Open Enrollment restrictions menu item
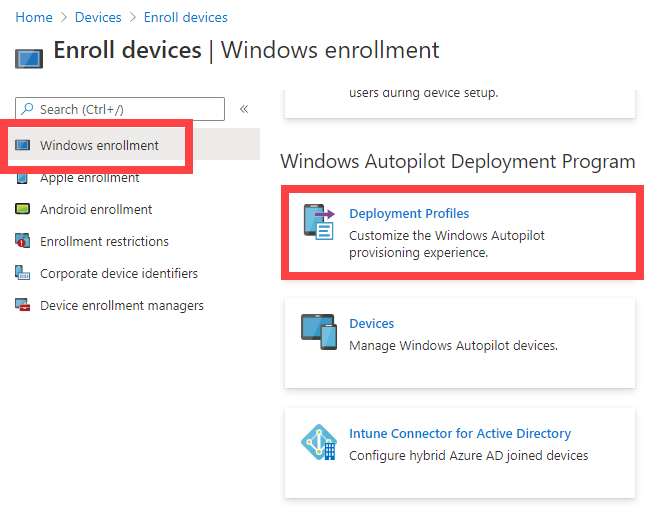Viewport: 670px width, 521px height. point(104,242)
